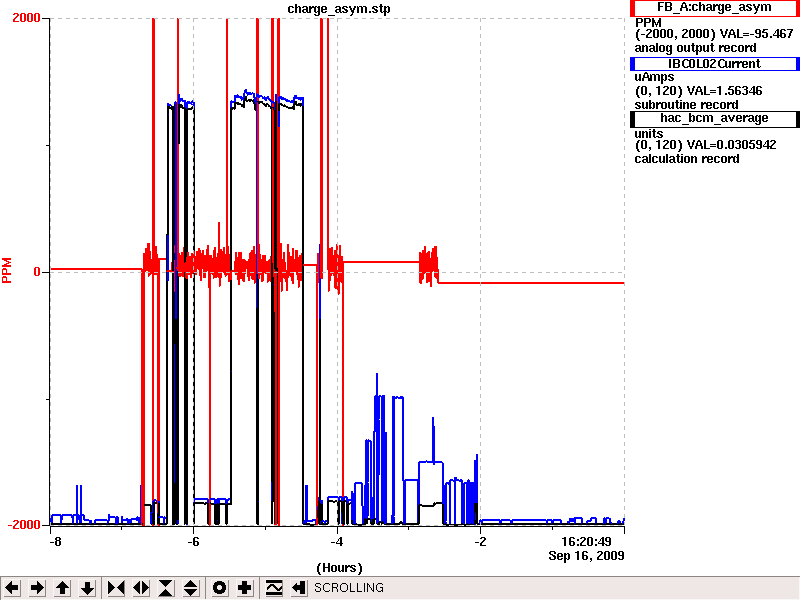
Task: Click the (Hours) x-axis title
Action: pos(339,568)
